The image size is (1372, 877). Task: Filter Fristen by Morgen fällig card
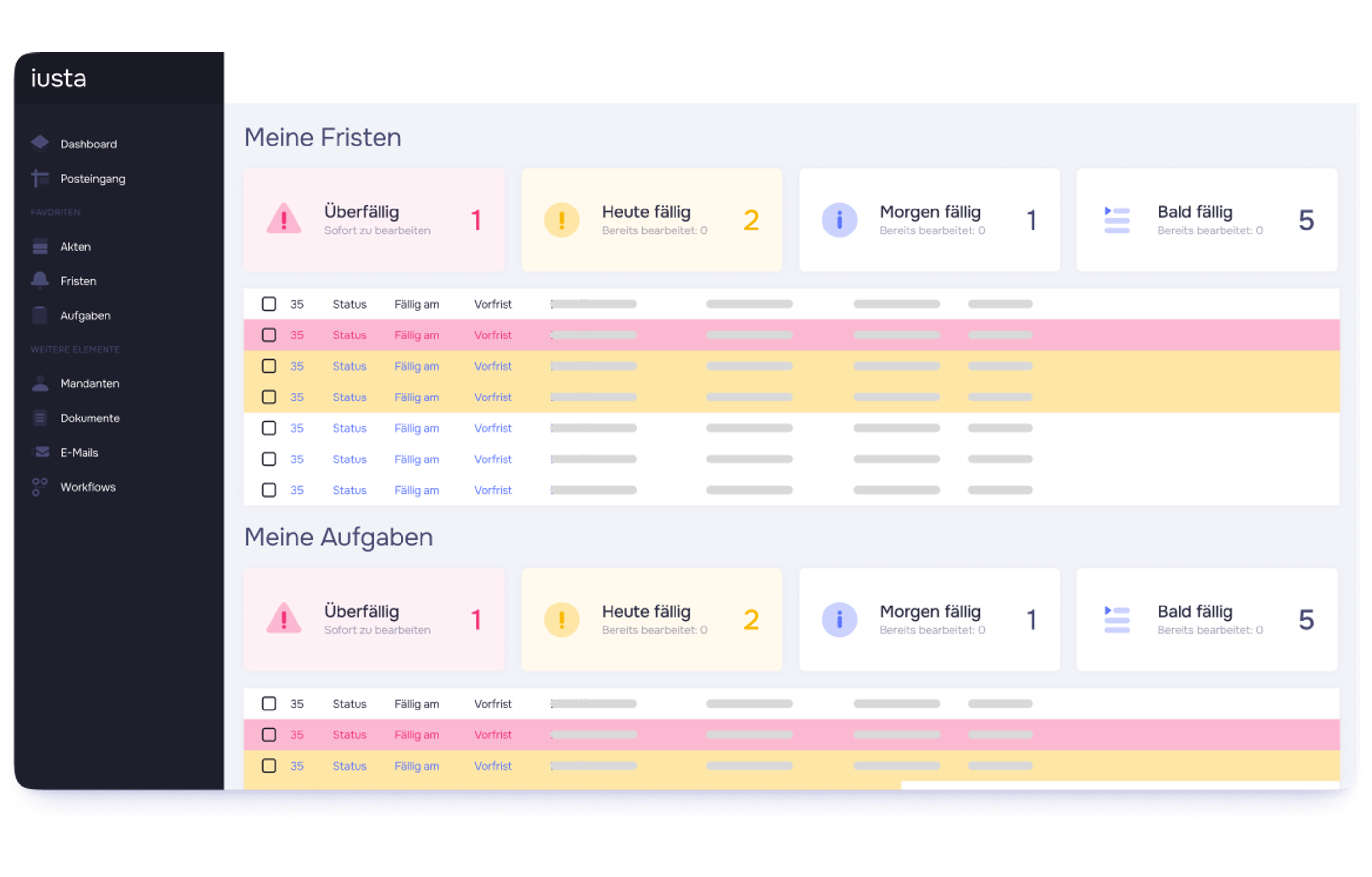pos(929,220)
